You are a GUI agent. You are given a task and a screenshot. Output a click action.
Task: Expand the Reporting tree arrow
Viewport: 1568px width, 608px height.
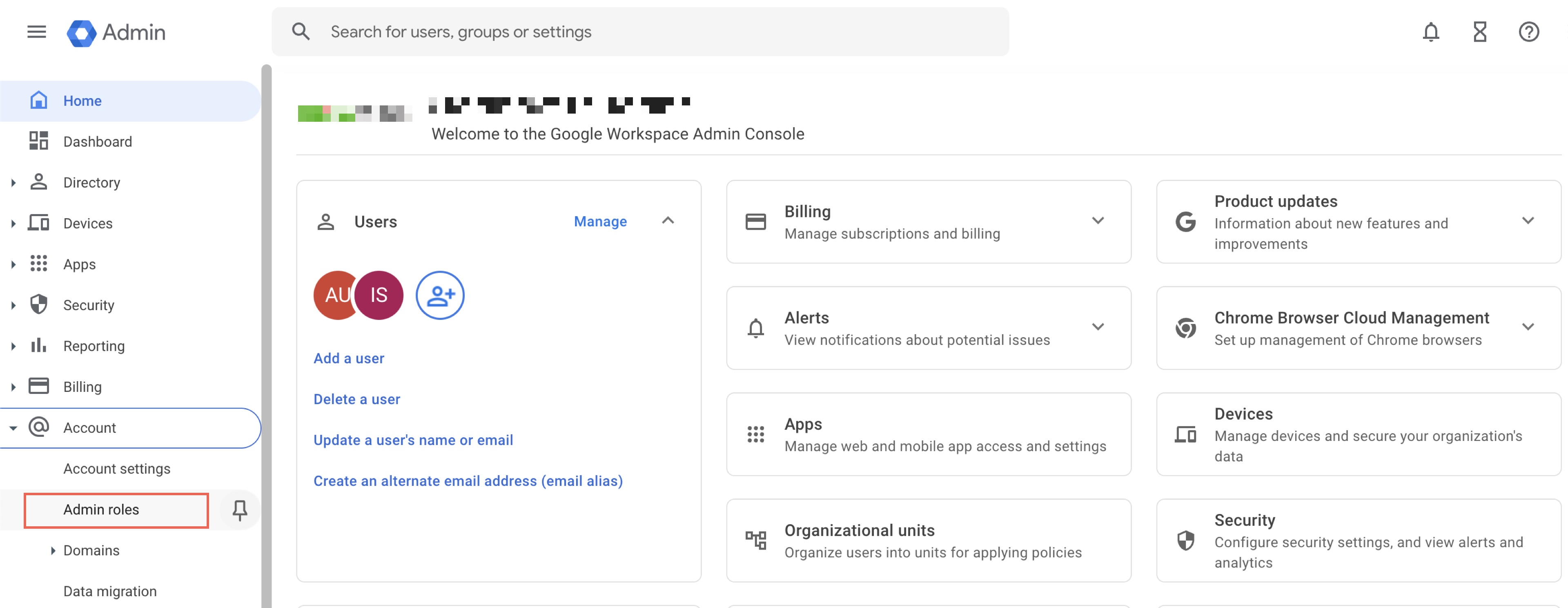tap(13, 345)
